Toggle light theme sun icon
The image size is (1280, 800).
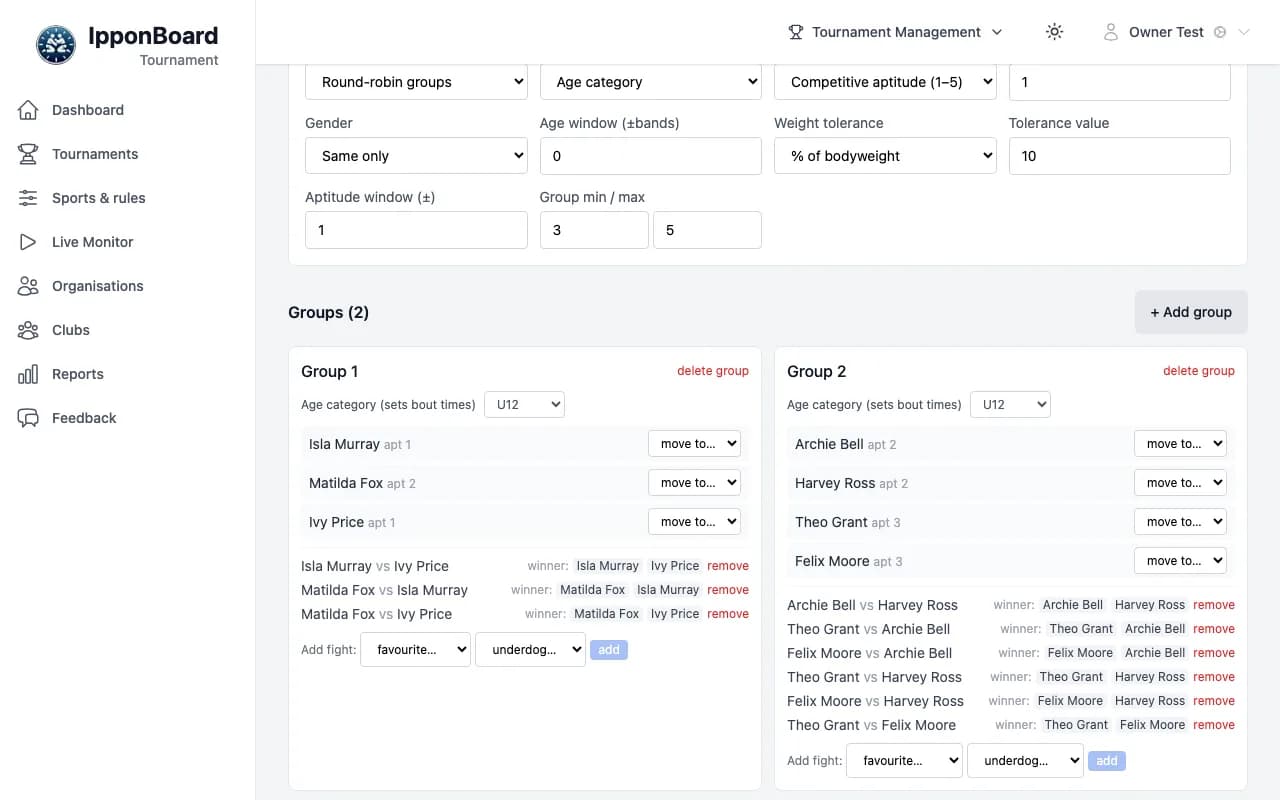point(1054,32)
